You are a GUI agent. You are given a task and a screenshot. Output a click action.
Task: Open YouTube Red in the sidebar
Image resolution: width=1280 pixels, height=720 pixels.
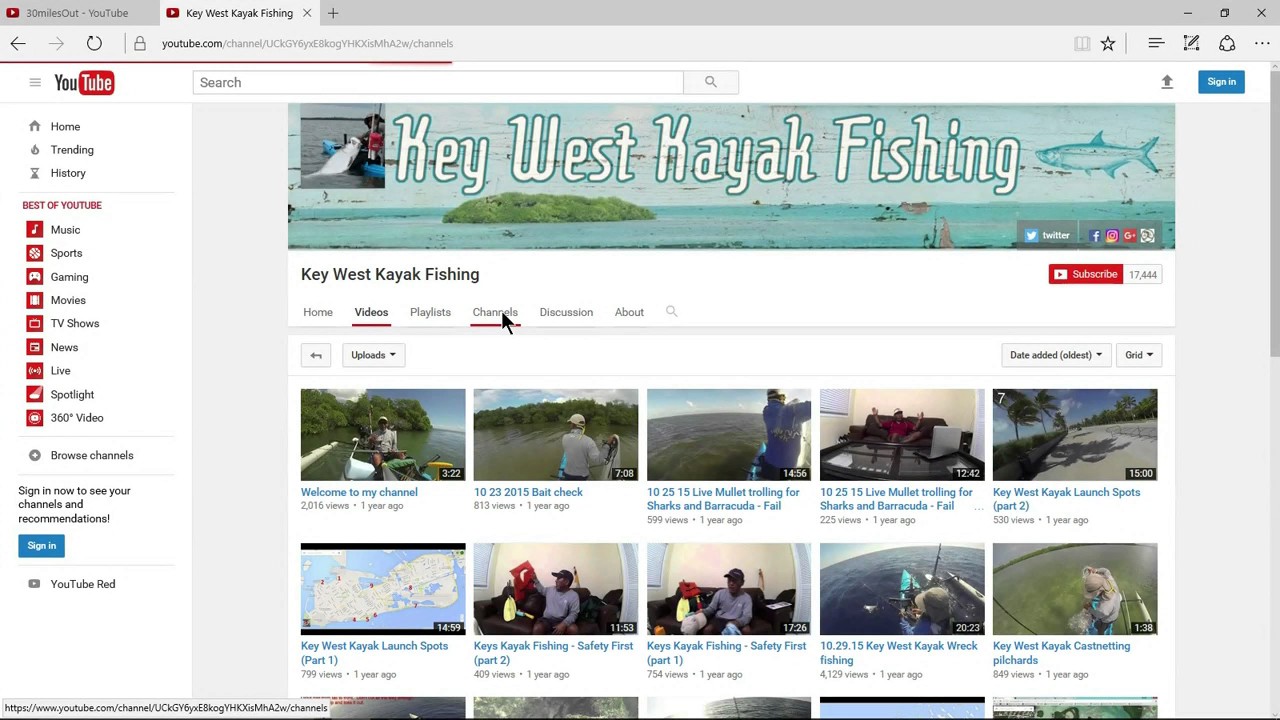pyautogui.click(x=83, y=584)
